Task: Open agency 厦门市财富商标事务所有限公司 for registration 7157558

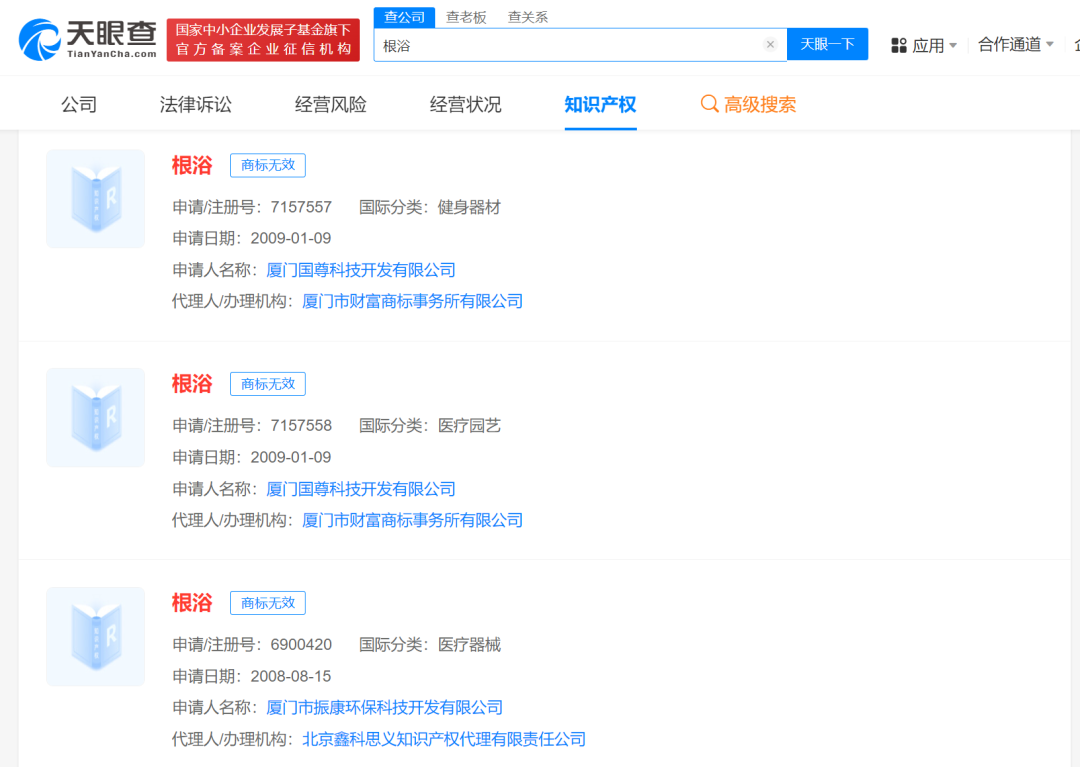Action: 413,521
